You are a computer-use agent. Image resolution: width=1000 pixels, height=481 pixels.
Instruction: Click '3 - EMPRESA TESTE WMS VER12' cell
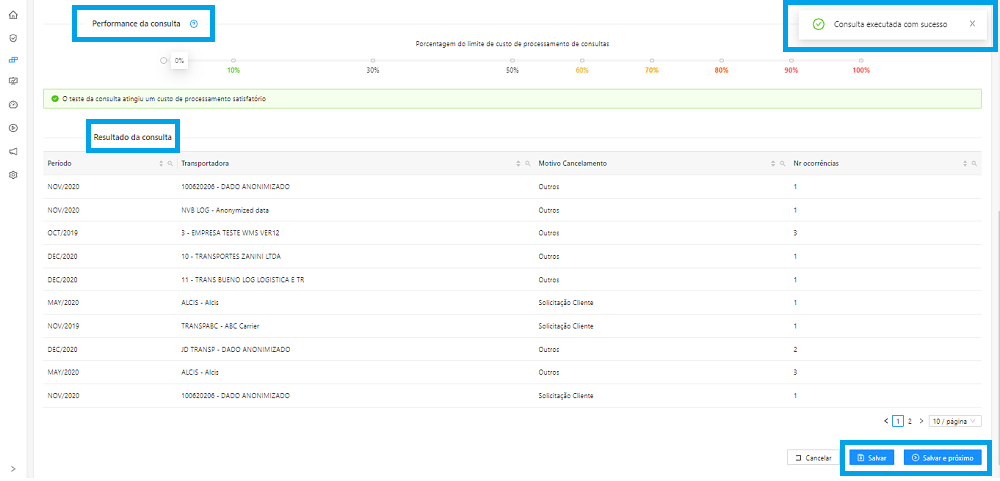[230, 233]
